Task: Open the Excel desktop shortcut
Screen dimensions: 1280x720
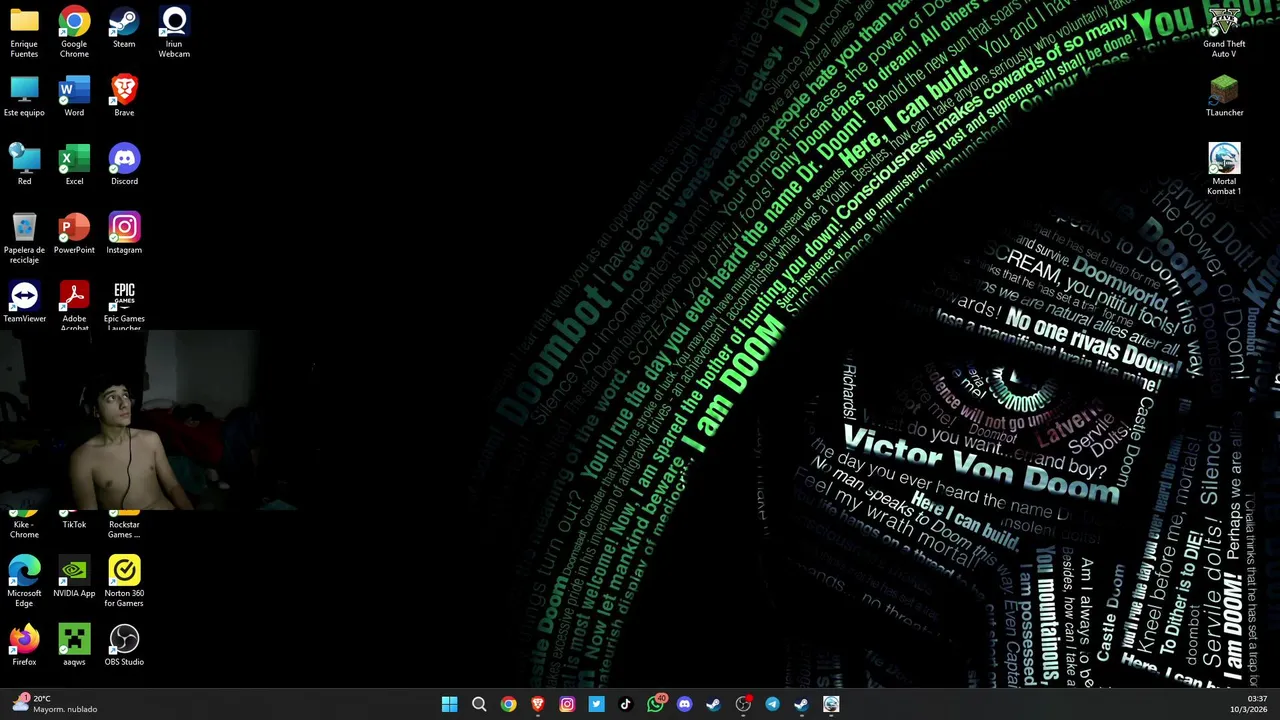Action: click(x=74, y=165)
